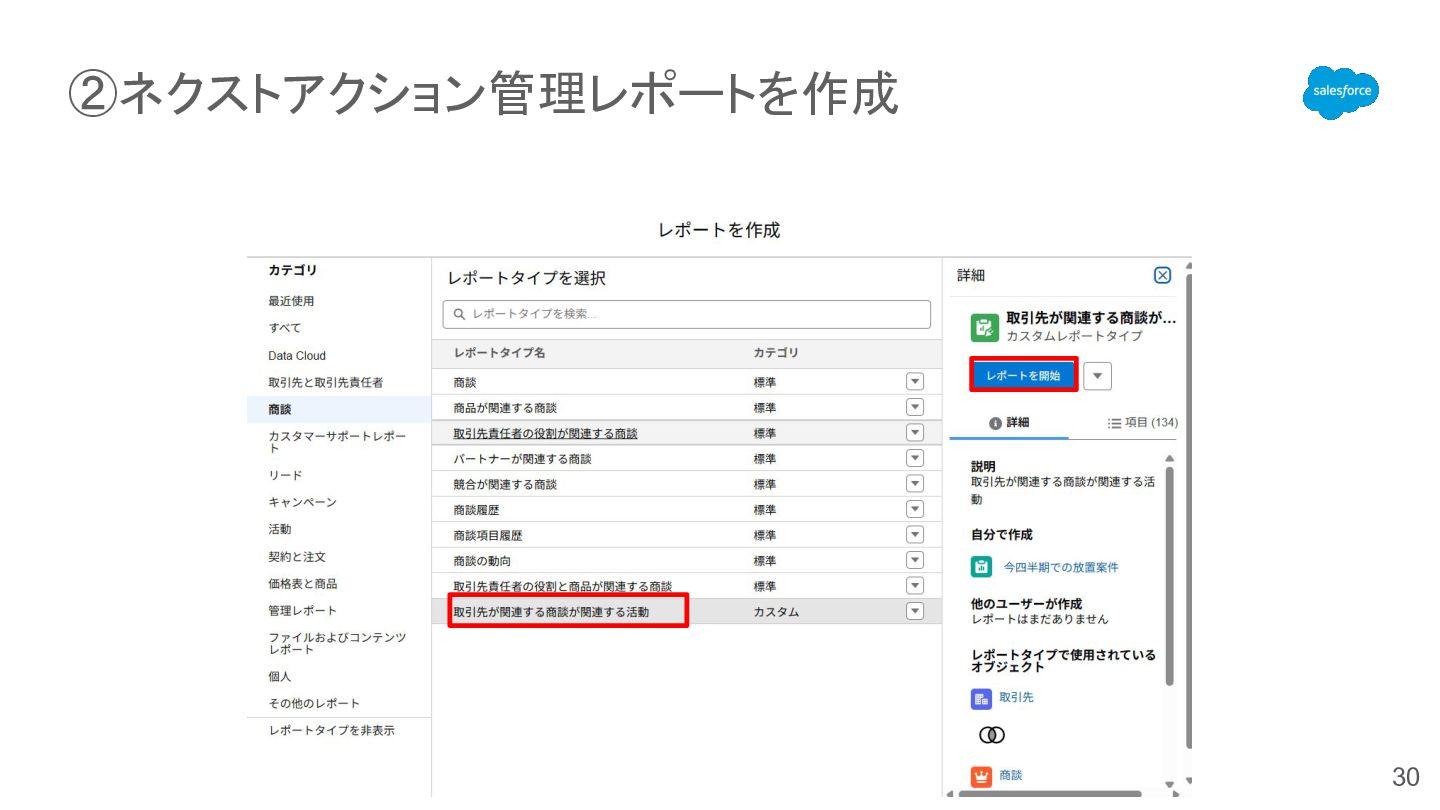Open dropdown for 競合が関連する商談 row
Image resolution: width=1440 pixels, height=810 pixels.
[914, 484]
